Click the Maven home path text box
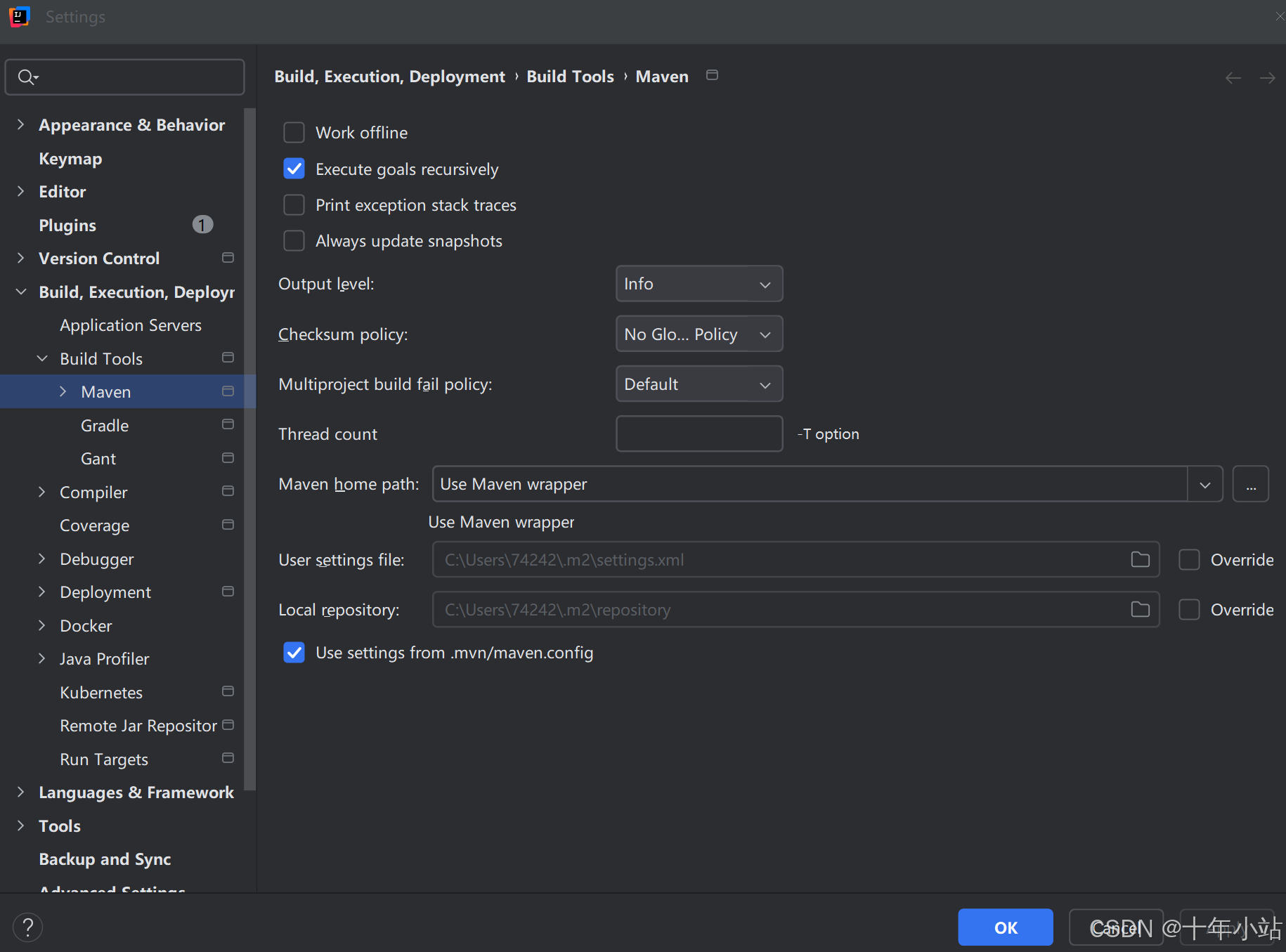1286x952 pixels. (x=810, y=484)
